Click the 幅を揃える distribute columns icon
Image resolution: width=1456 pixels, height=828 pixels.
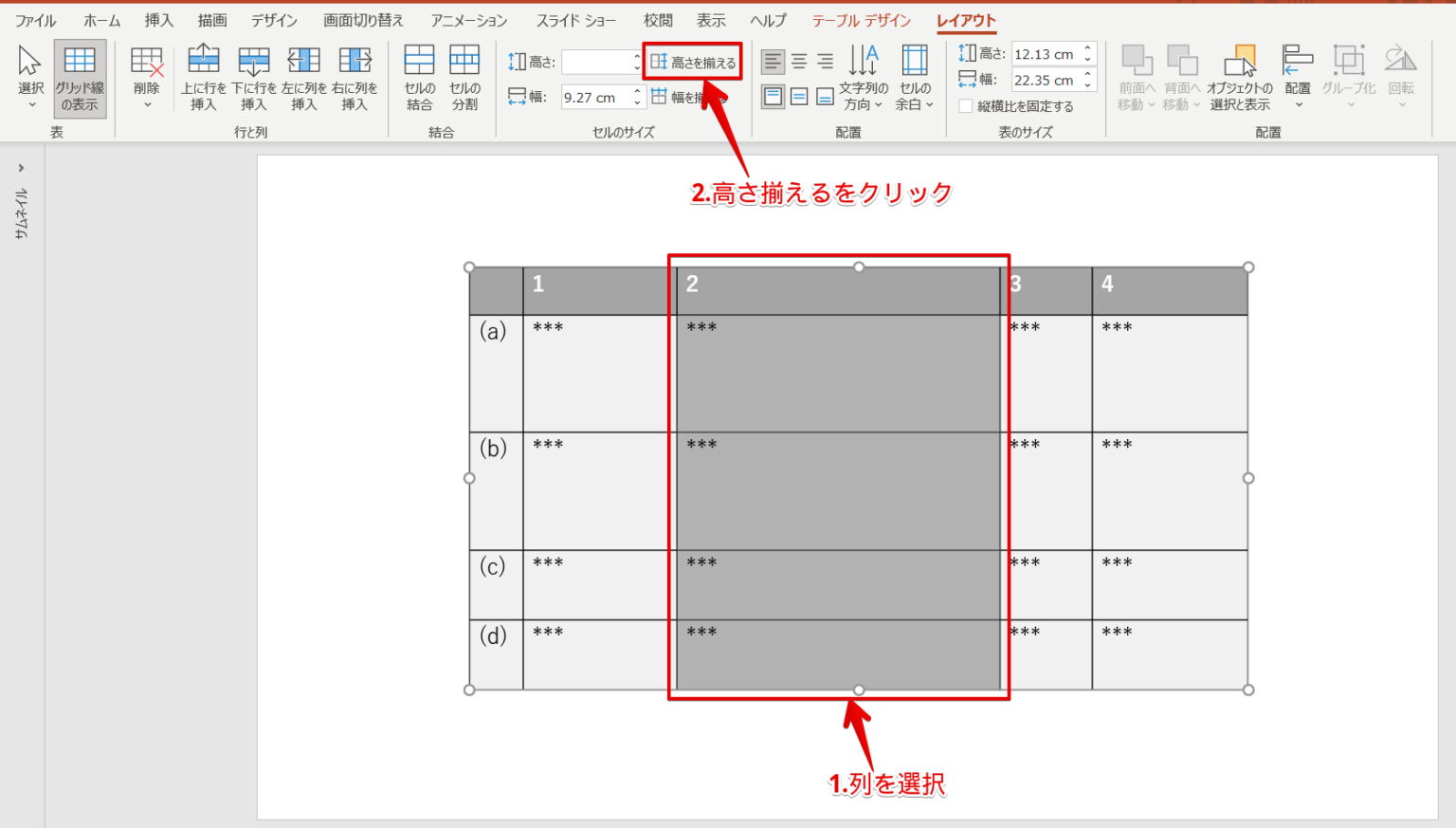pyautogui.click(x=659, y=97)
